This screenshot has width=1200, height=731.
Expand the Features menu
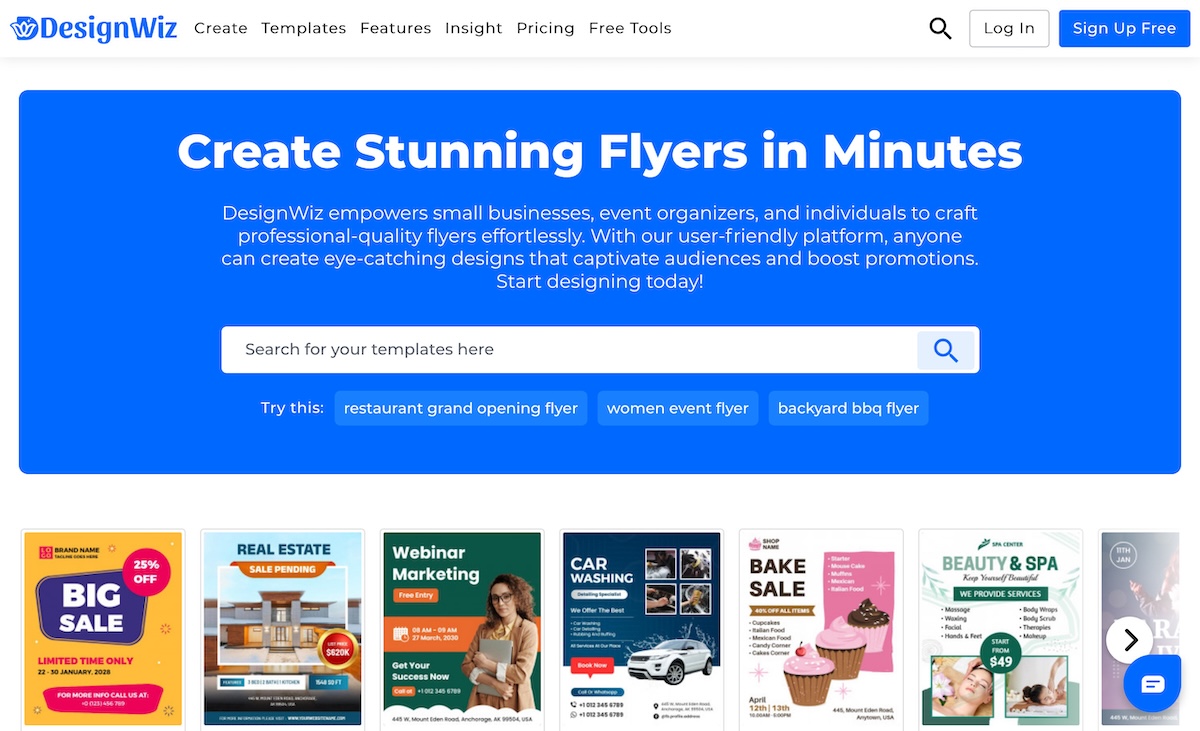pyautogui.click(x=395, y=28)
